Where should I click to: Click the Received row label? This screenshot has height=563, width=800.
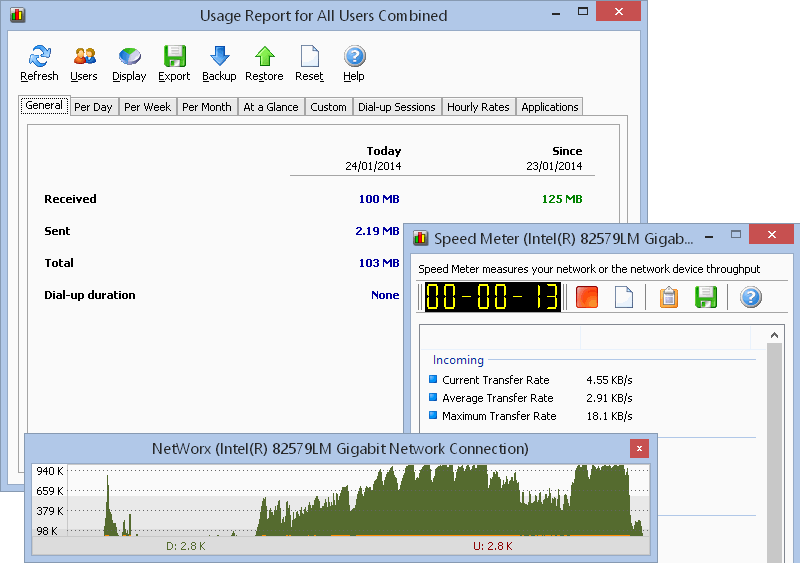point(70,199)
